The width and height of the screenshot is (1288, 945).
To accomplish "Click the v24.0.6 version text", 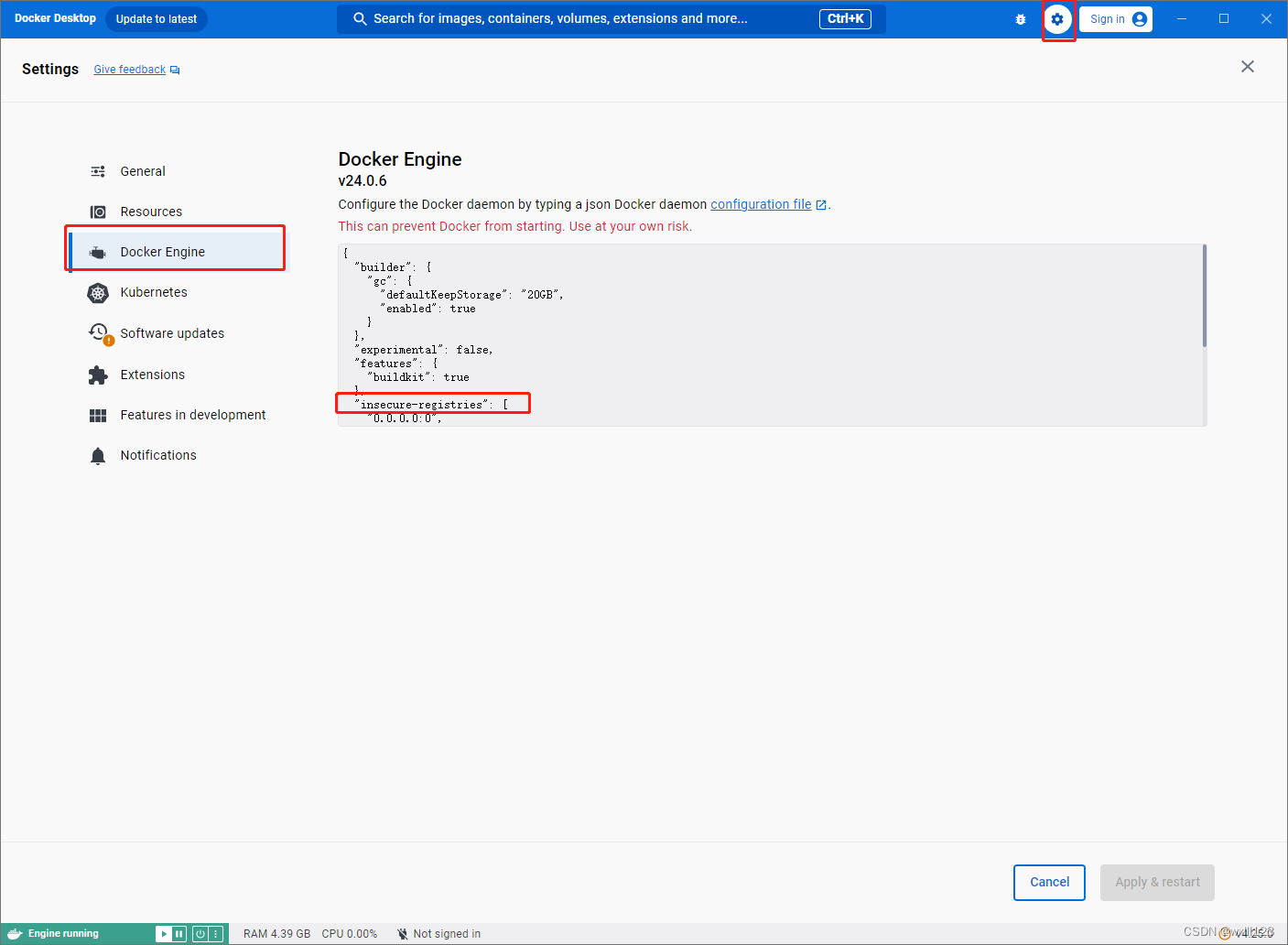I will point(363,181).
